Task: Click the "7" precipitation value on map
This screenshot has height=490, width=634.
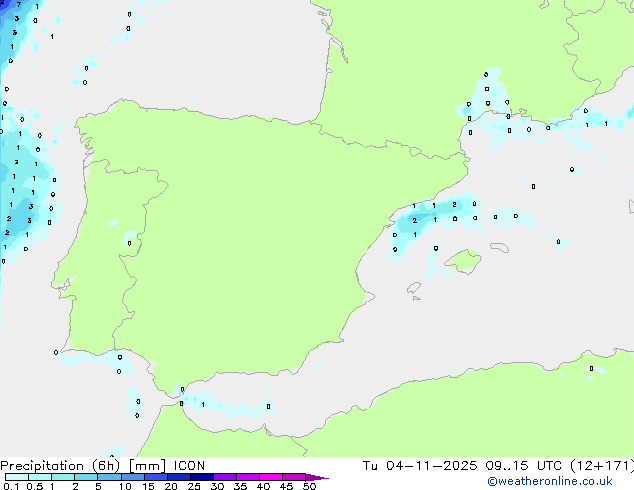Action: pyautogui.click(x=19, y=4)
